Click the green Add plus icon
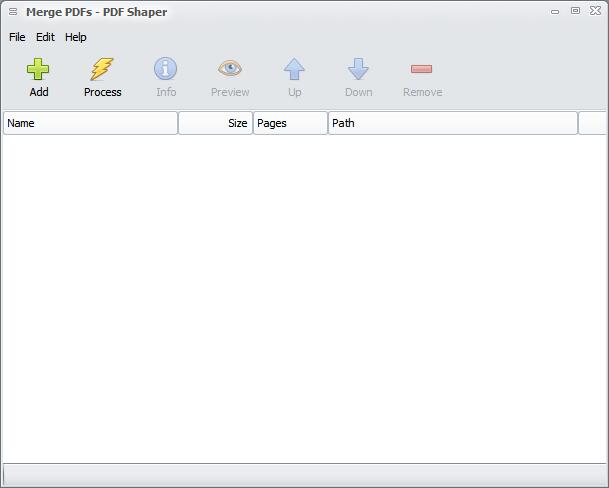The height and width of the screenshot is (488, 609). point(38,69)
